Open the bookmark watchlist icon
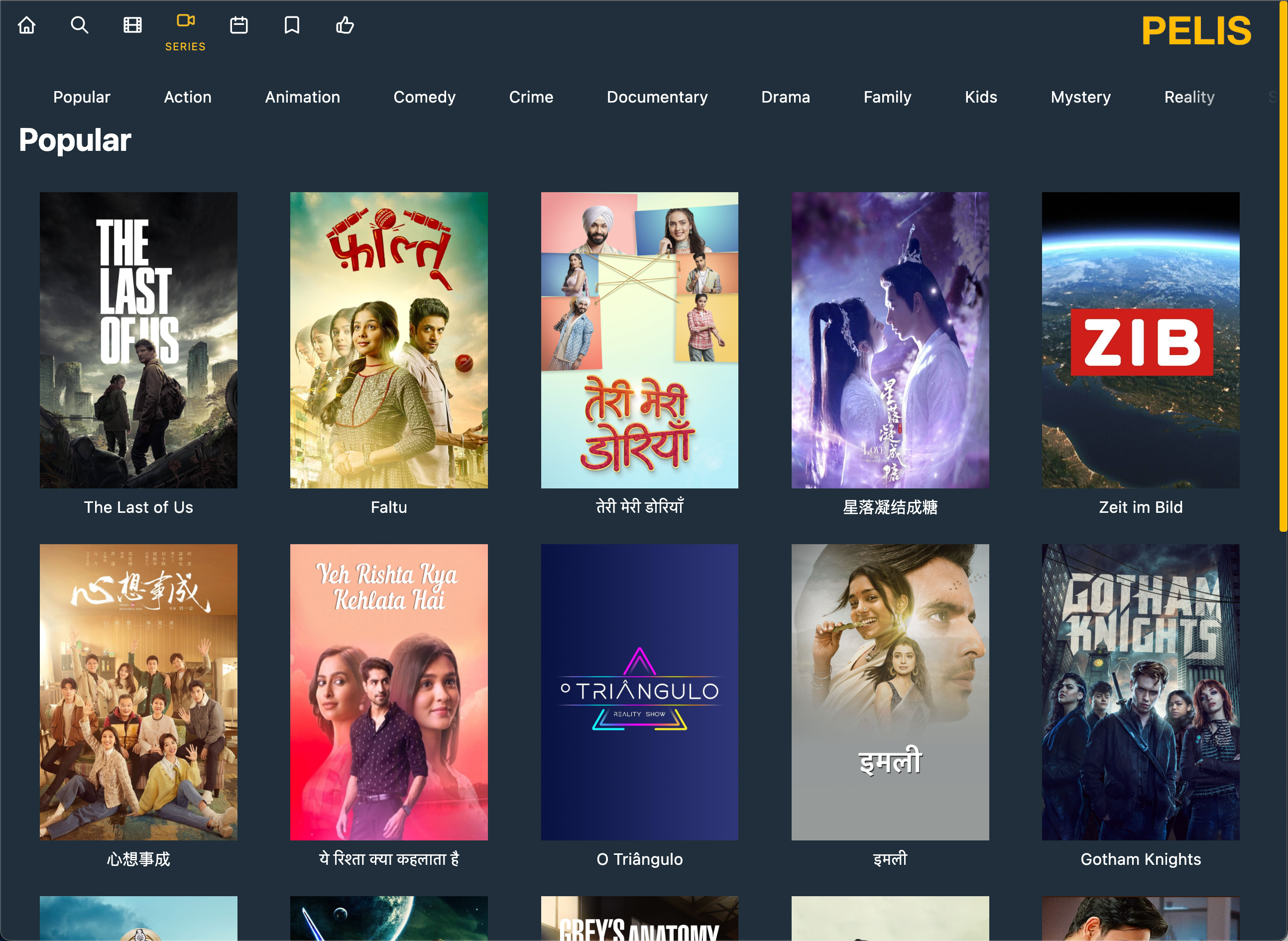 click(292, 25)
